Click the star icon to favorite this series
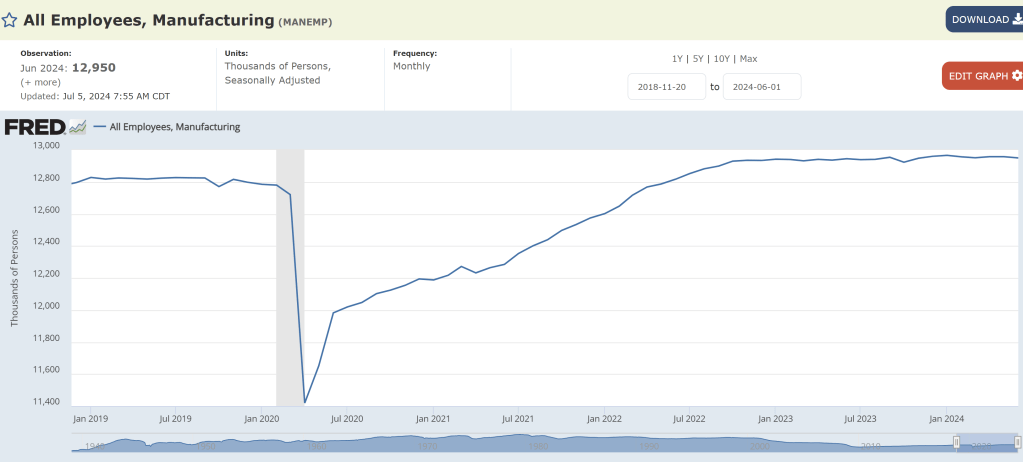Screen dimensions: 1023x462 click(9, 20)
